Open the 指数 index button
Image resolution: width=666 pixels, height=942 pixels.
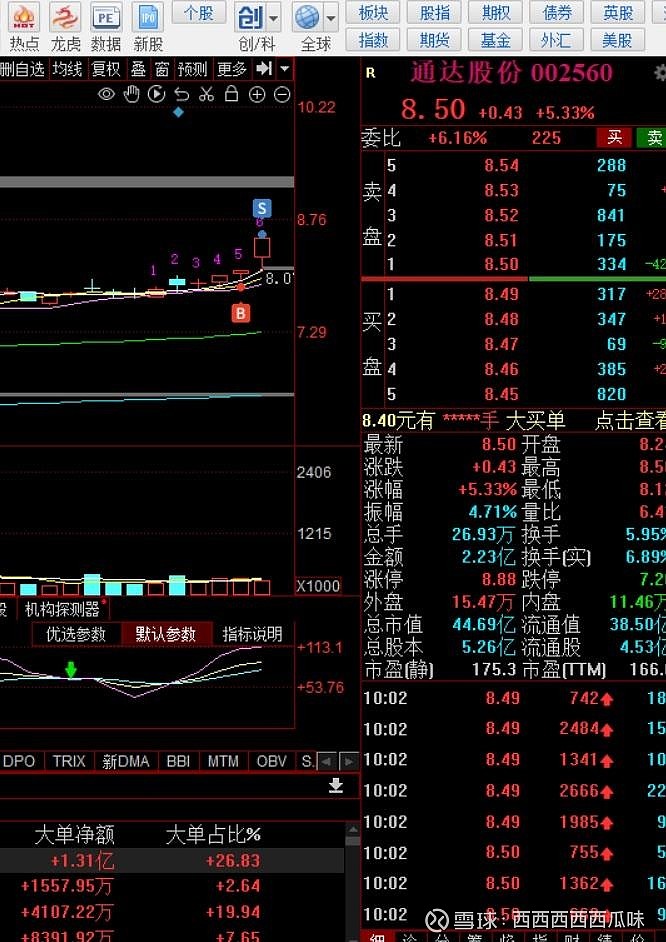click(373, 40)
